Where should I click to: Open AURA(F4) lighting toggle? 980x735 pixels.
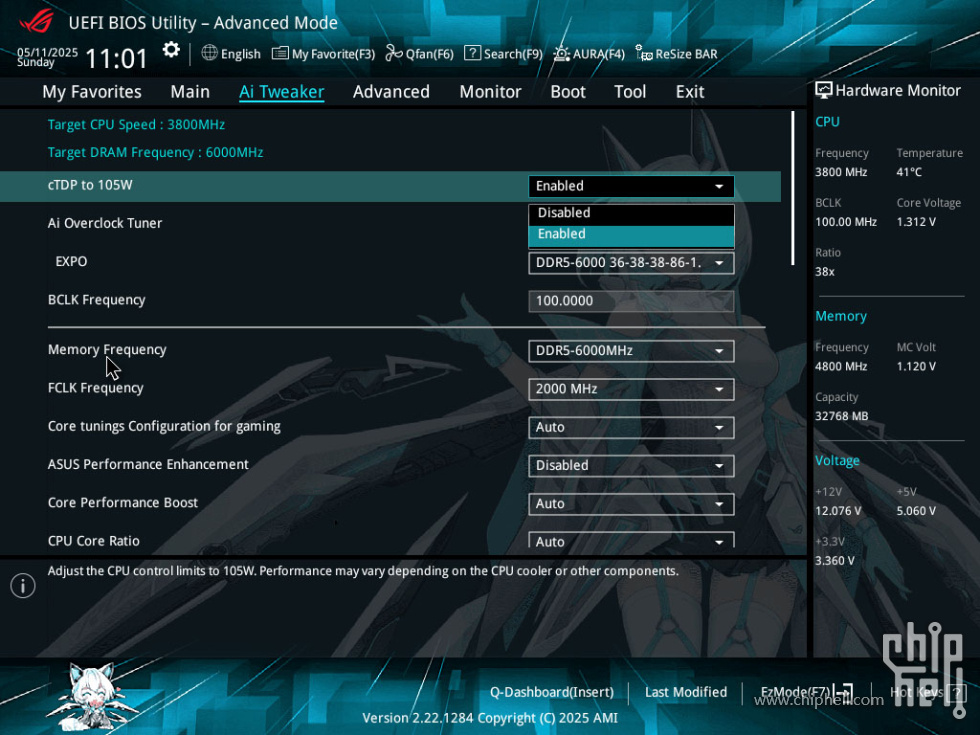[x=599, y=54]
